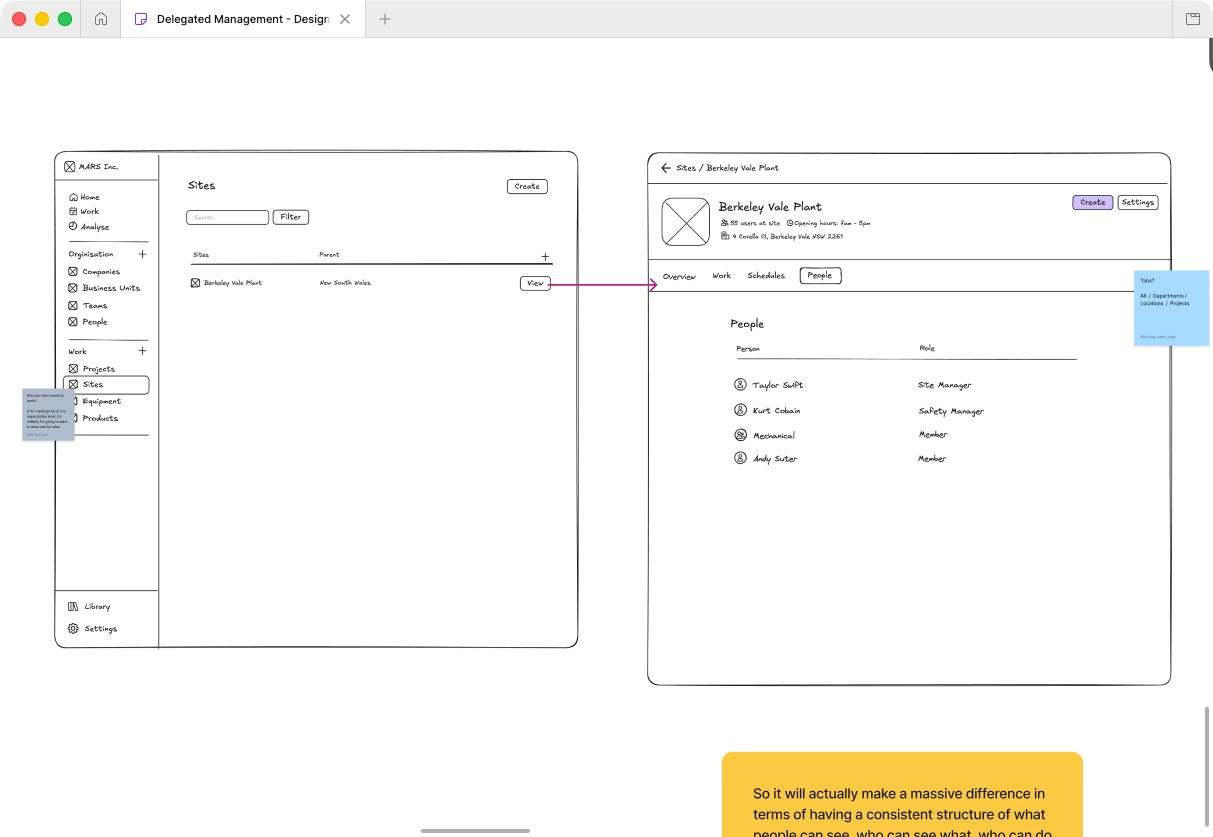Screen dimensions: 1213x837
Task: Click the users at site icon
Action: click(725, 223)
